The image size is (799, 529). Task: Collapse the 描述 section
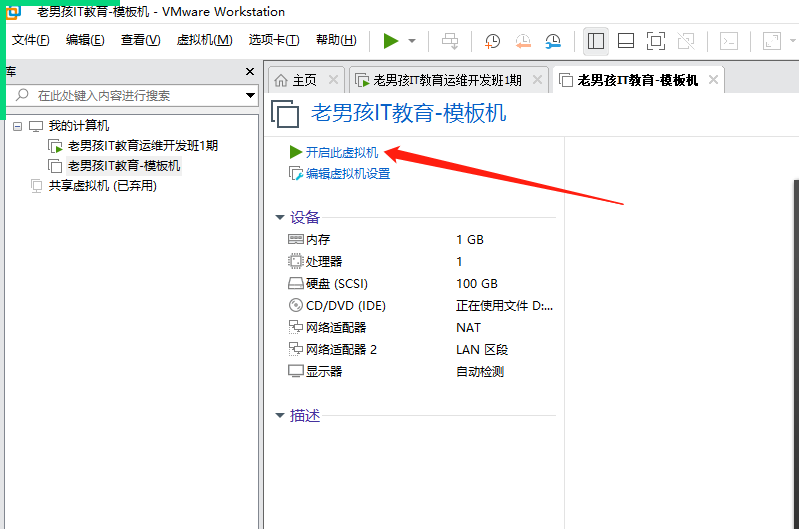click(280, 415)
